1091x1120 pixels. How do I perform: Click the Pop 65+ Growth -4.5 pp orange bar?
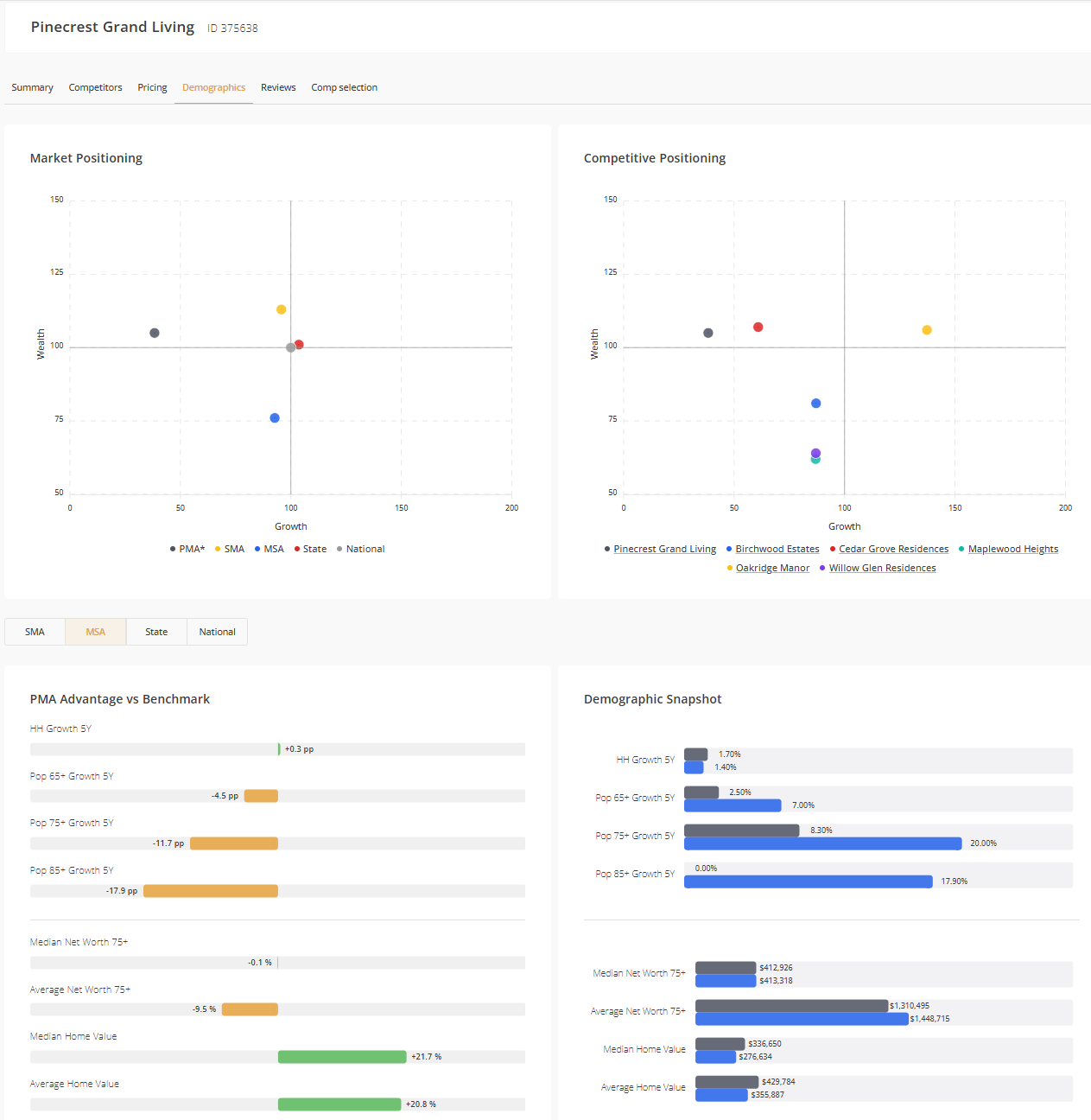(x=261, y=796)
